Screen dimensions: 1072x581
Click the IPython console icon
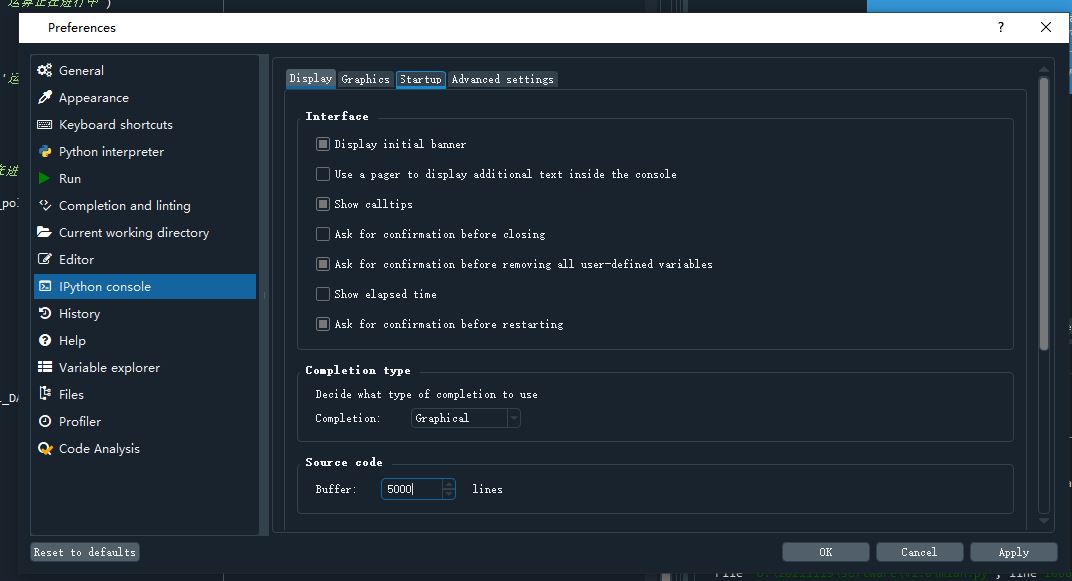pos(44,286)
